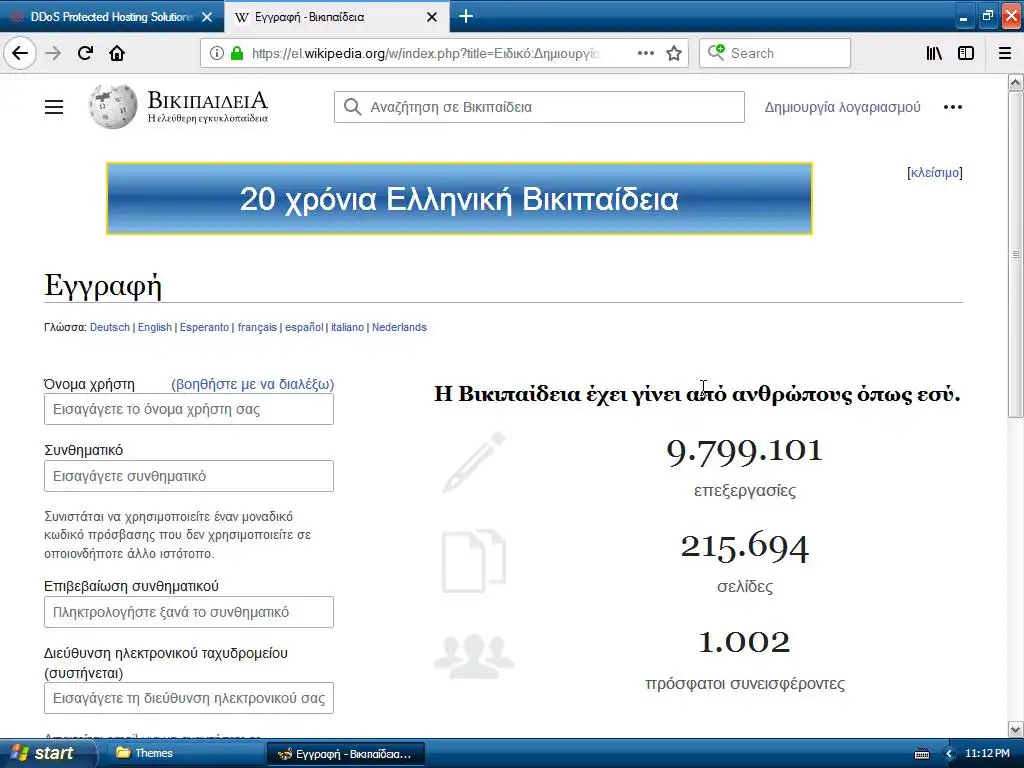Click the 9.799.101 edits count
Screen dimensions: 1024x768
(744, 451)
